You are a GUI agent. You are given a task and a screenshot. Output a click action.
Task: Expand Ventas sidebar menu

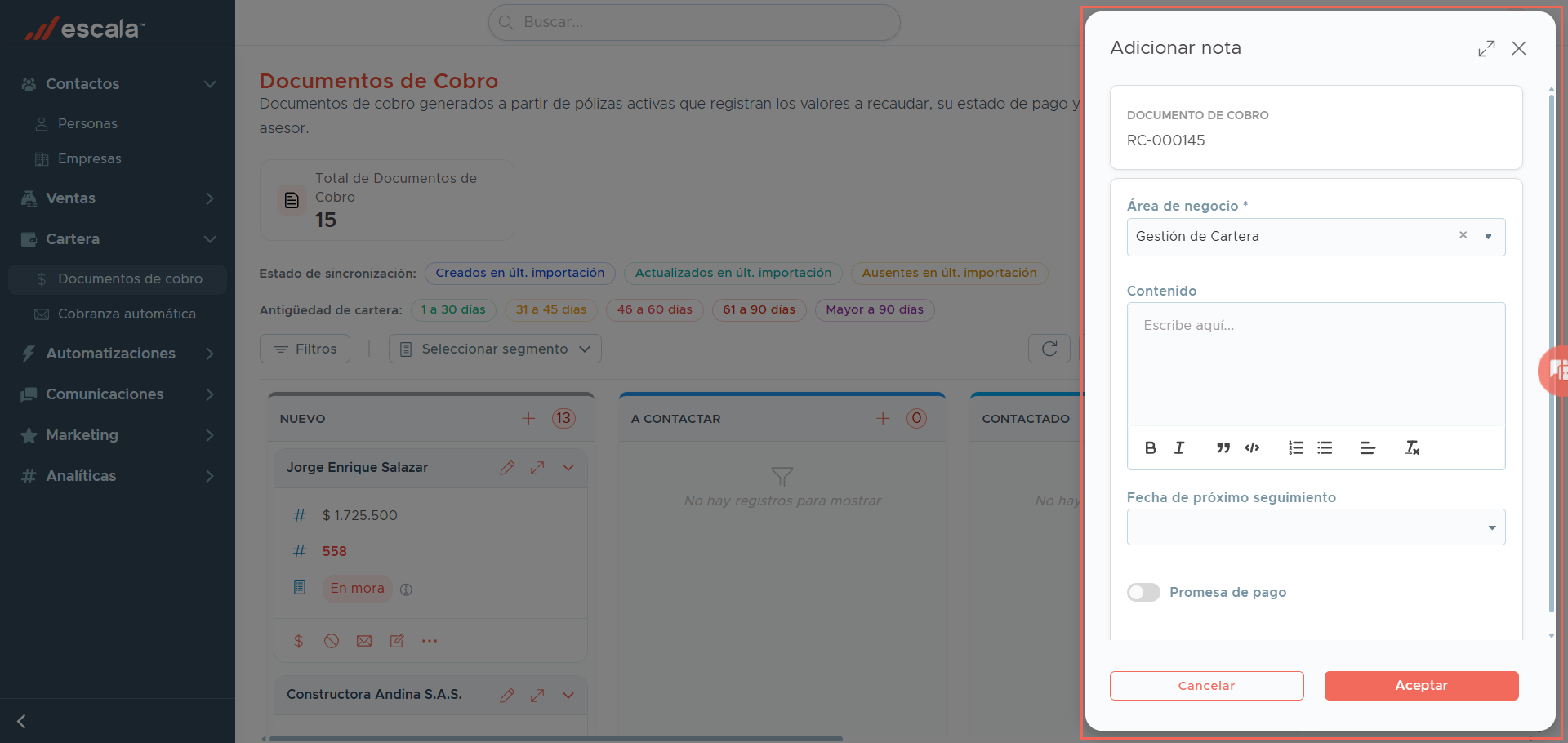[x=118, y=198]
